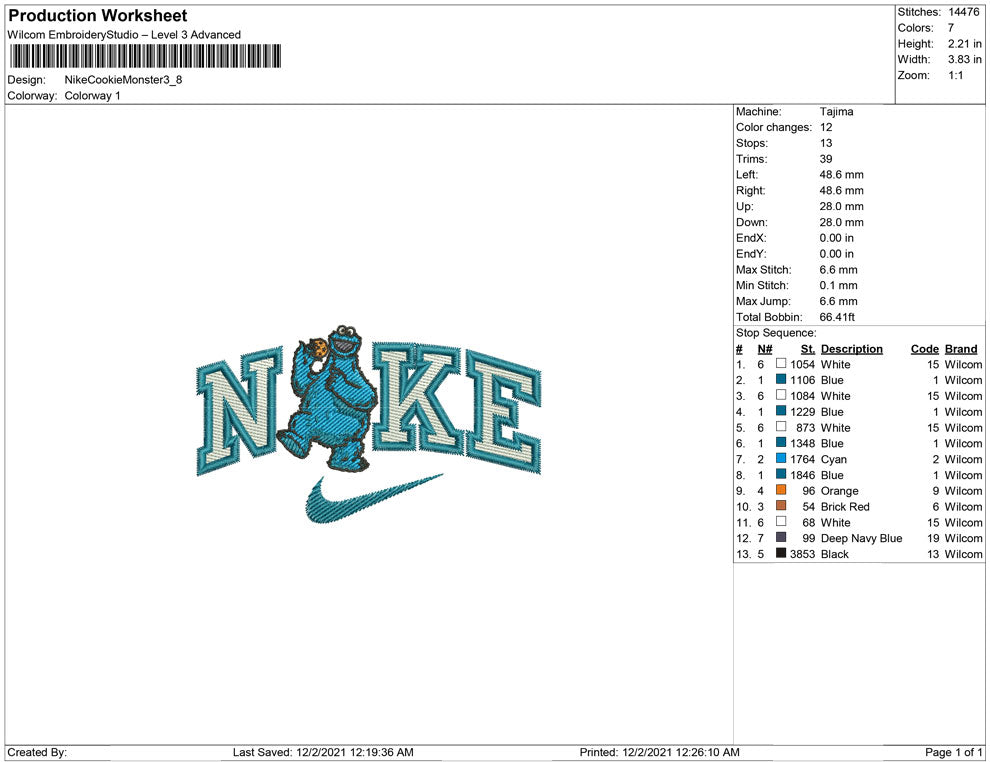
Task: Click the Deep Navy Blue swatch
Action: pyautogui.click(x=781, y=537)
